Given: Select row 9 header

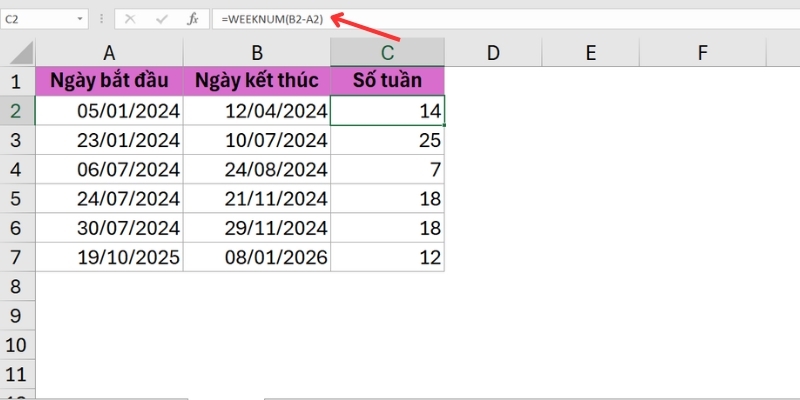Looking at the screenshot, I should (16, 316).
